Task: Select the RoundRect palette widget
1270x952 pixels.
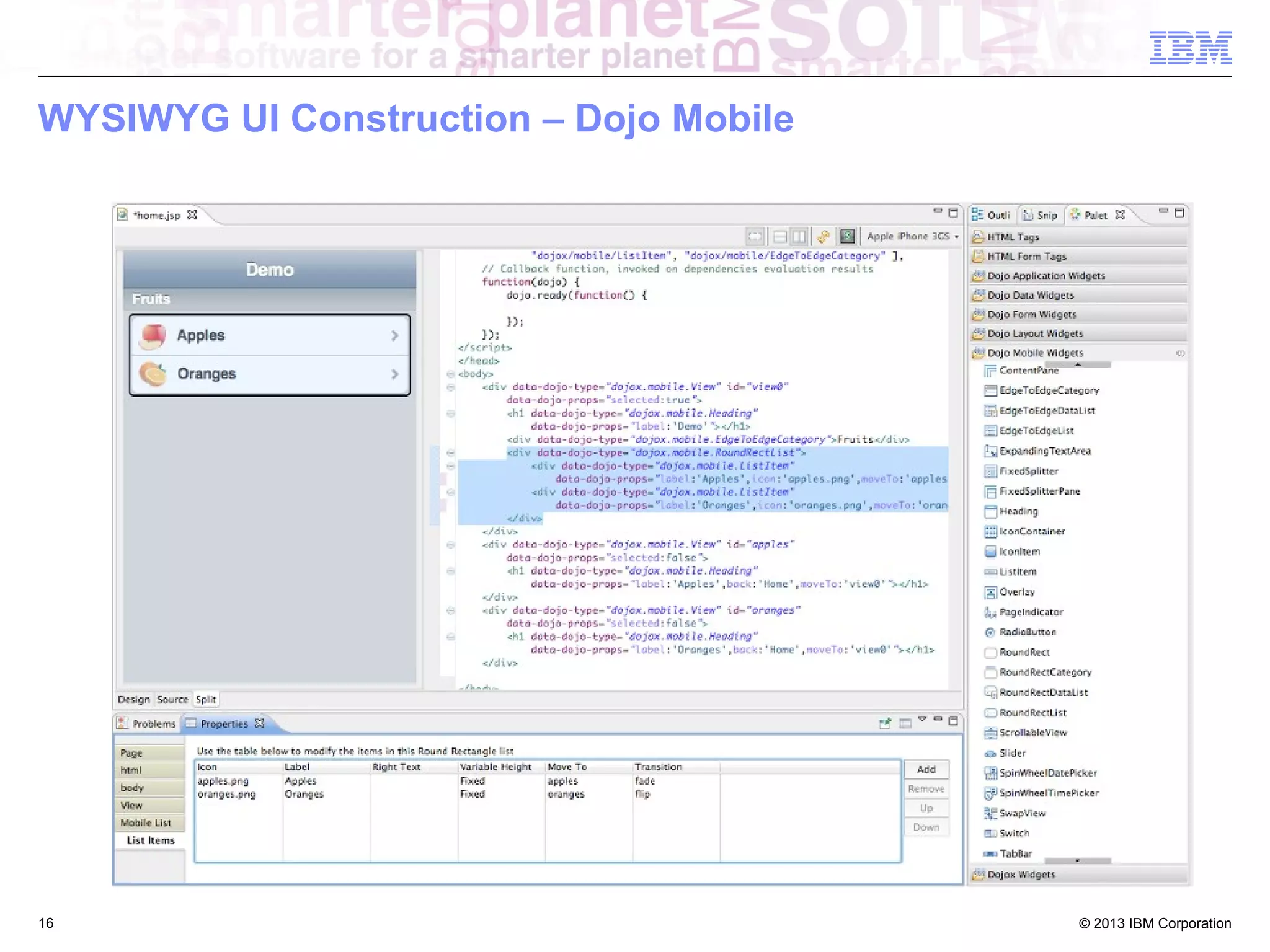Action: coord(1018,652)
